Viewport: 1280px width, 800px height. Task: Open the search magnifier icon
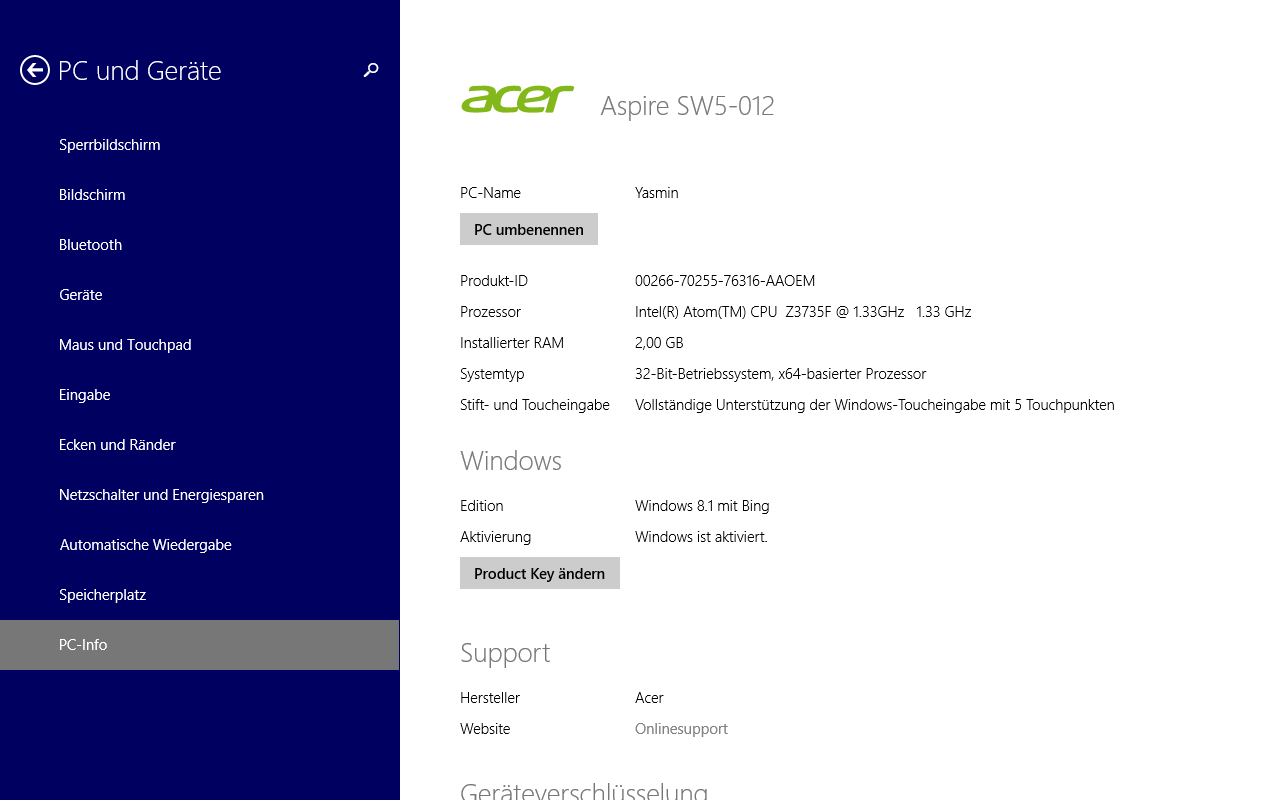point(371,70)
